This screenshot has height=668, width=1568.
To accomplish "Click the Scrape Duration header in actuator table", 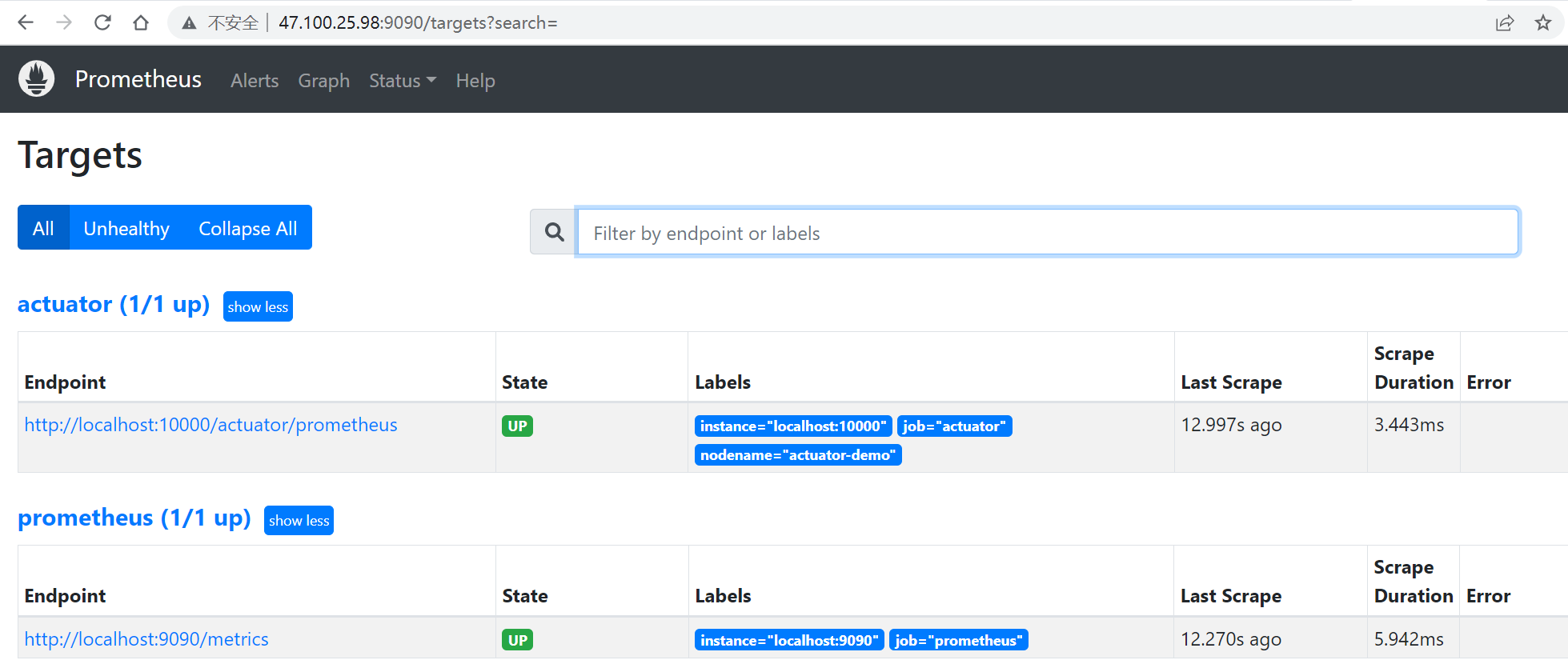I will [1414, 368].
